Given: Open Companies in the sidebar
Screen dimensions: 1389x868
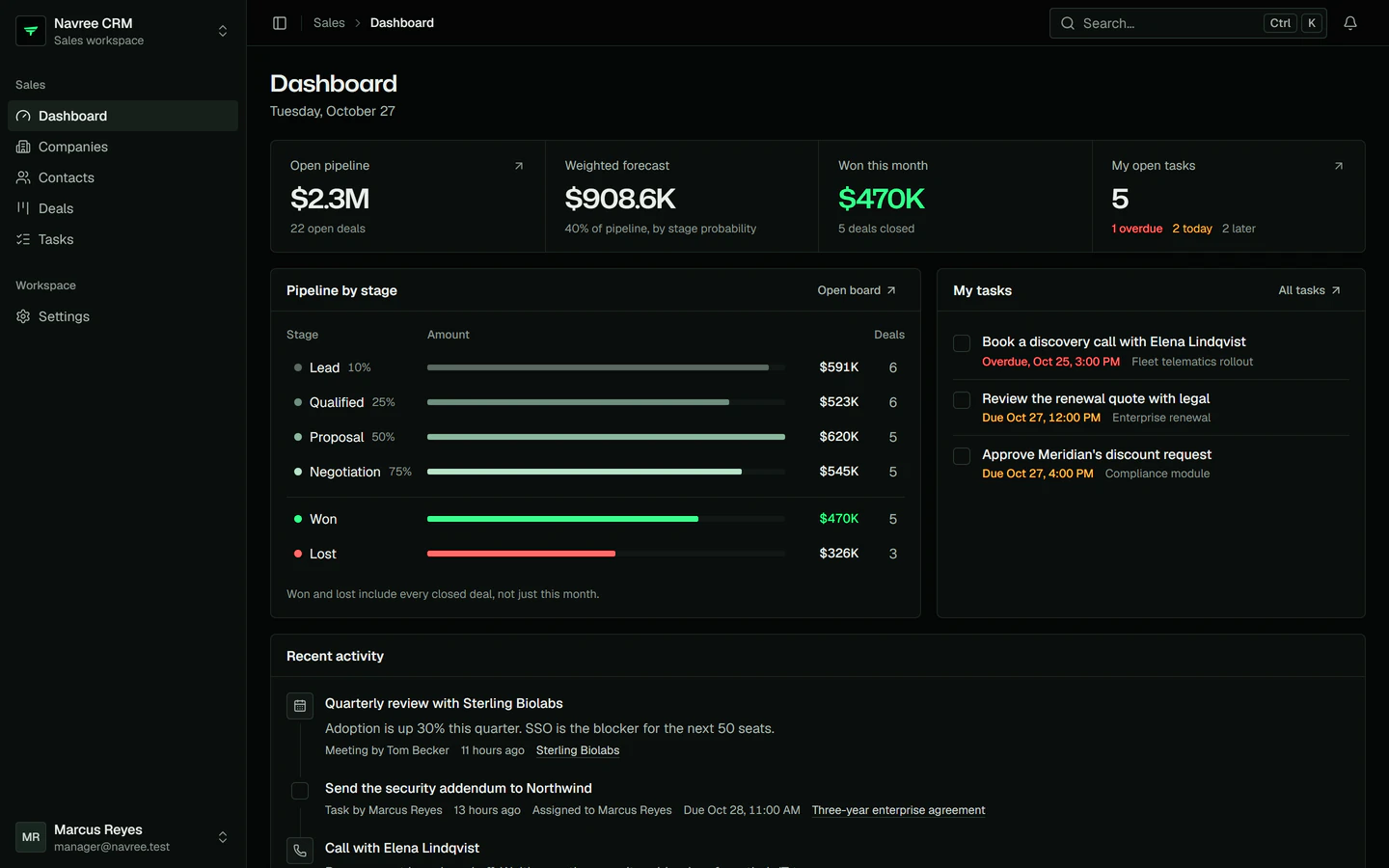Looking at the screenshot, I should 123,147.
